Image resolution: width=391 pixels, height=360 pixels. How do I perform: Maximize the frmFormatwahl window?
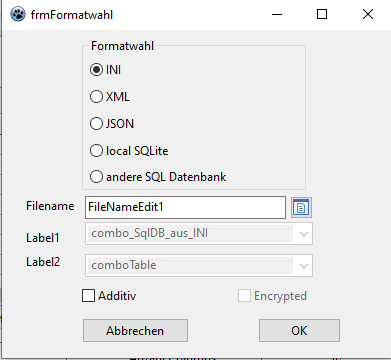tap(322, 14)
